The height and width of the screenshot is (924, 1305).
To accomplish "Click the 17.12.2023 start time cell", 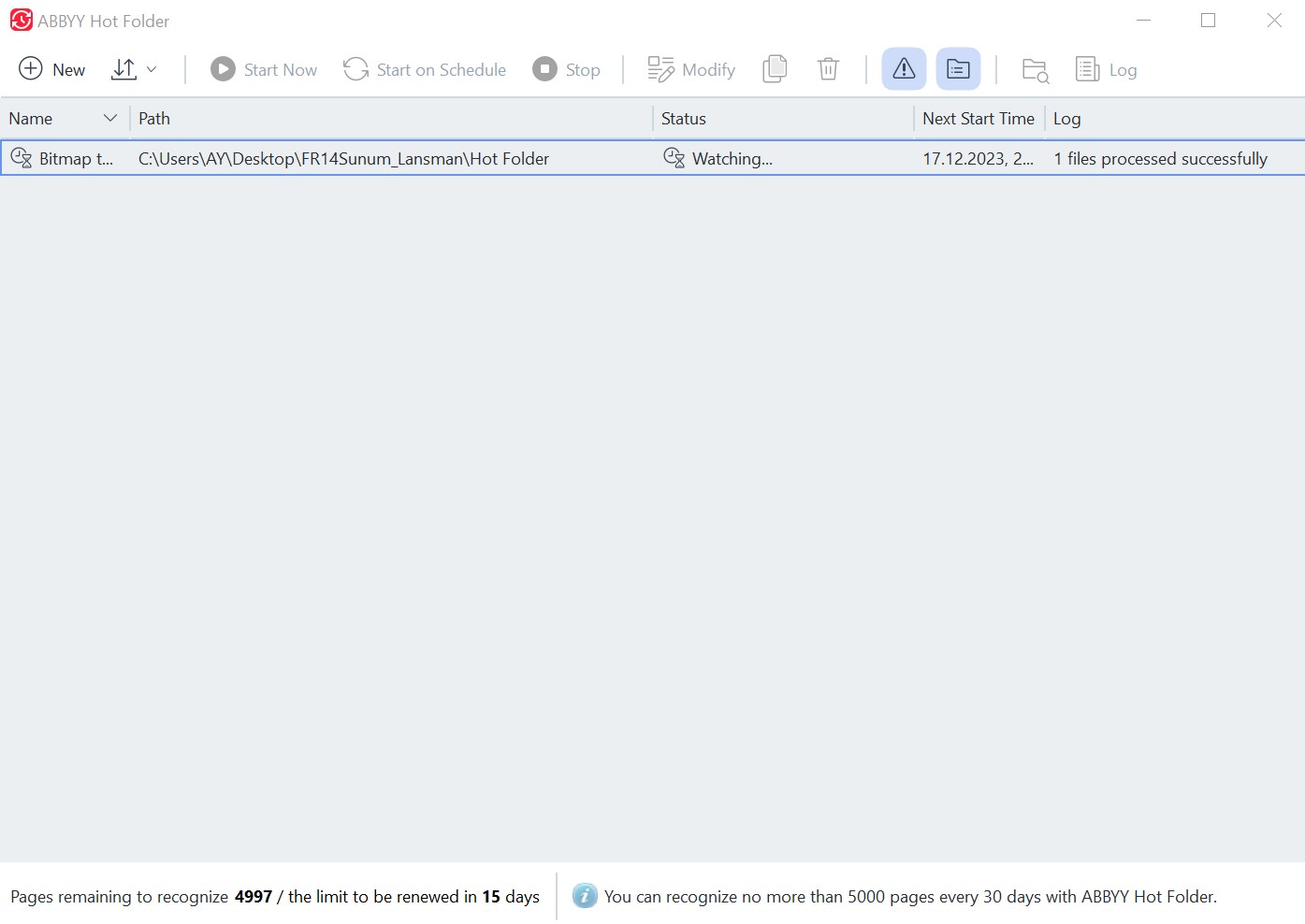I will click(x=978, y=159).
